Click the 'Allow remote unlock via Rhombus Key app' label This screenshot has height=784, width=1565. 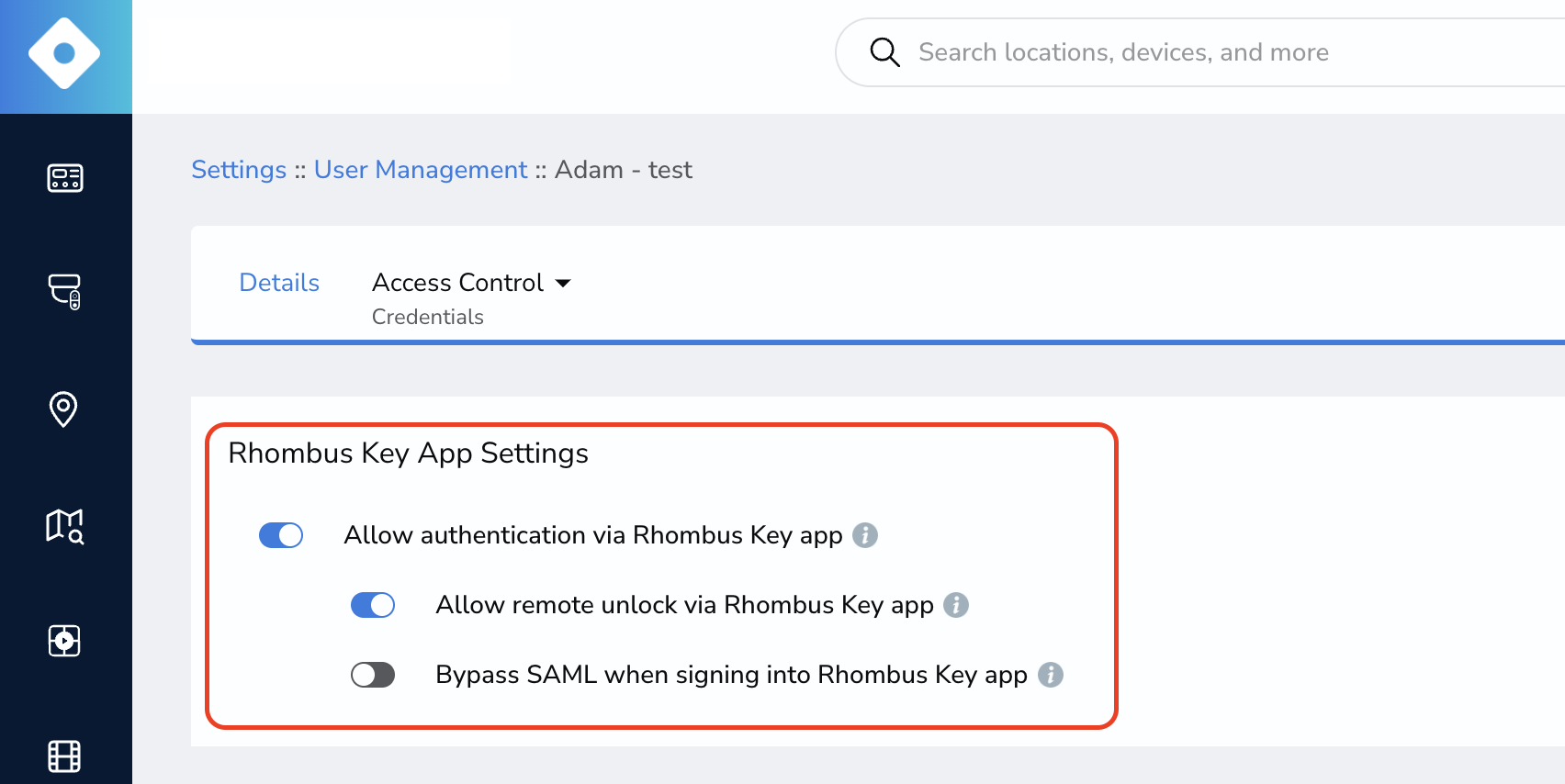coord(684,605)
